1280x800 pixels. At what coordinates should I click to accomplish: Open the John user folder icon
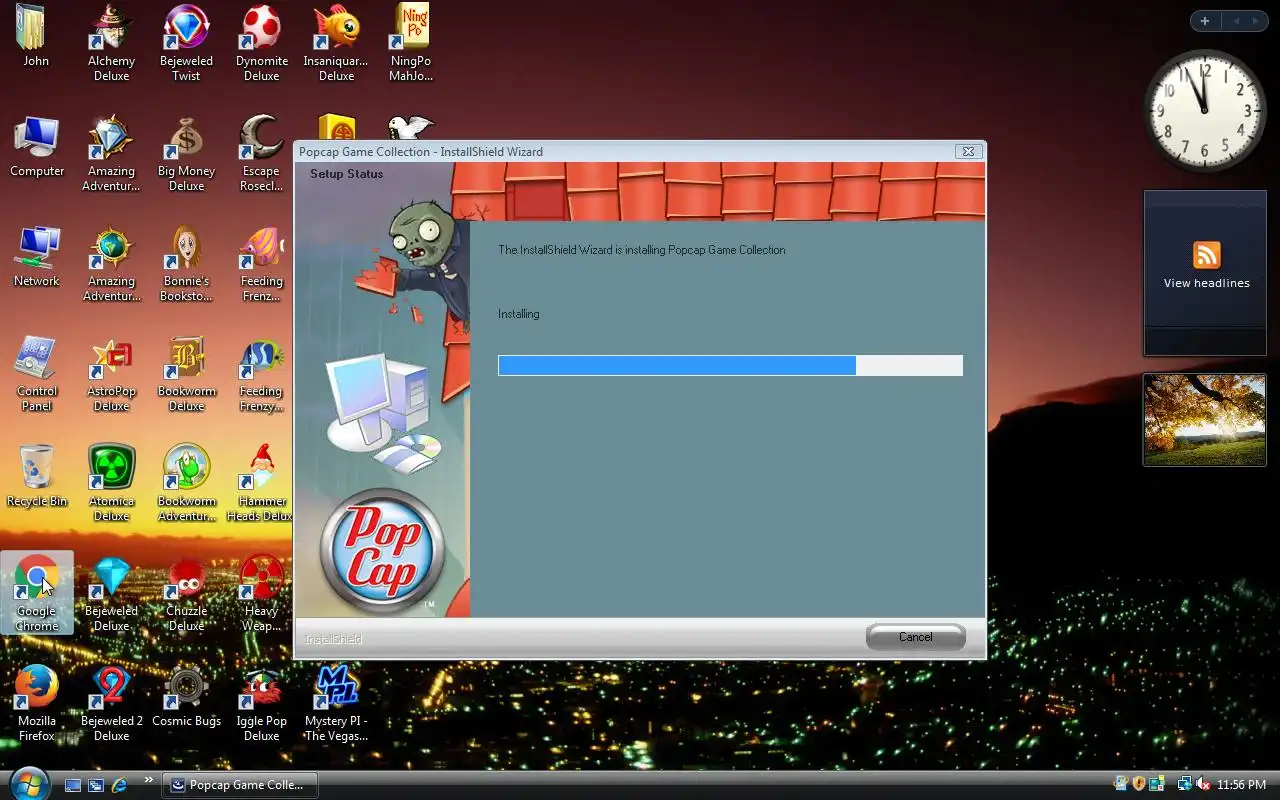click(x=36, y=36)
